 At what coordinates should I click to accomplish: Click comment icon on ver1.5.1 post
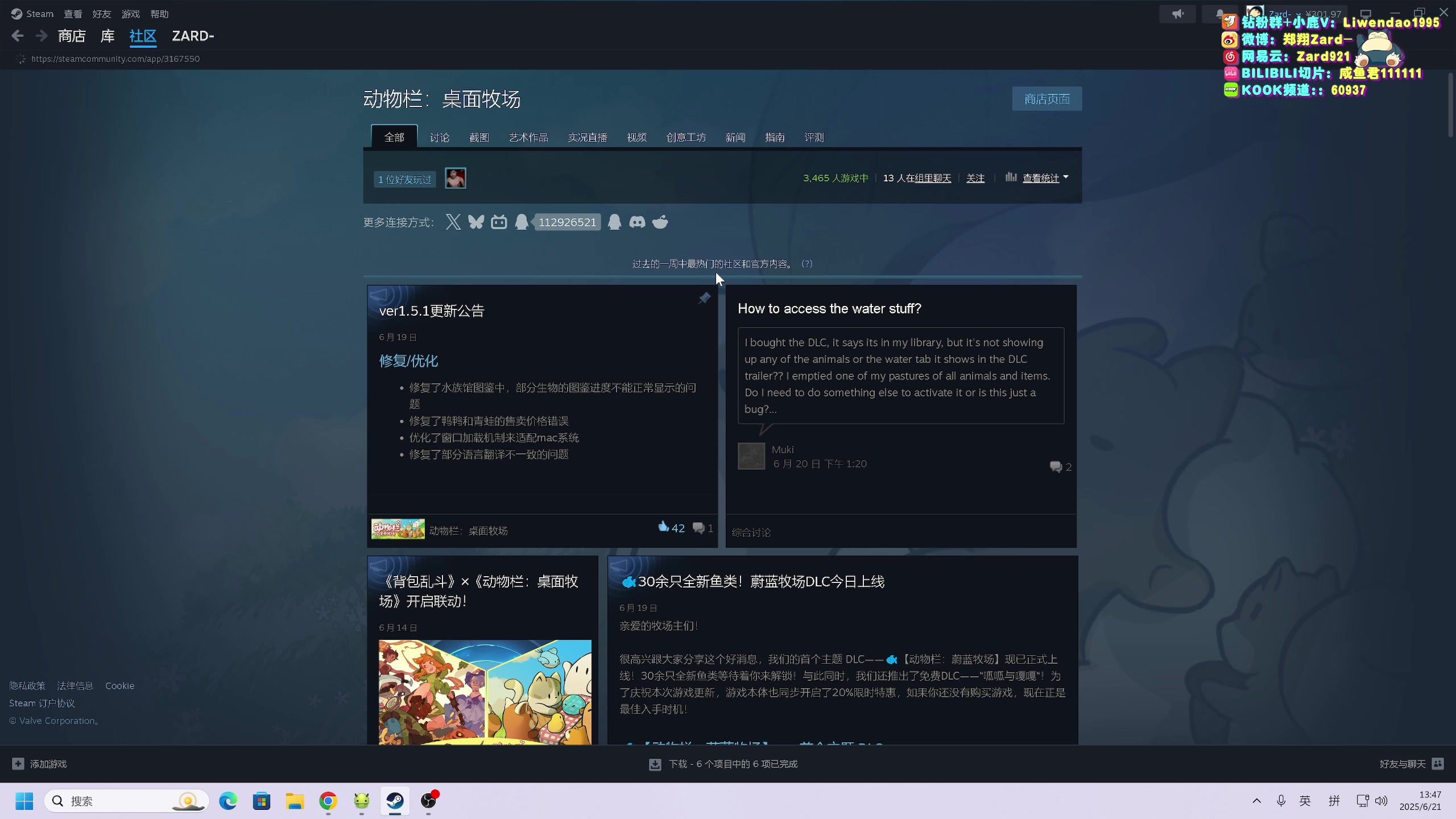(698, 528)
